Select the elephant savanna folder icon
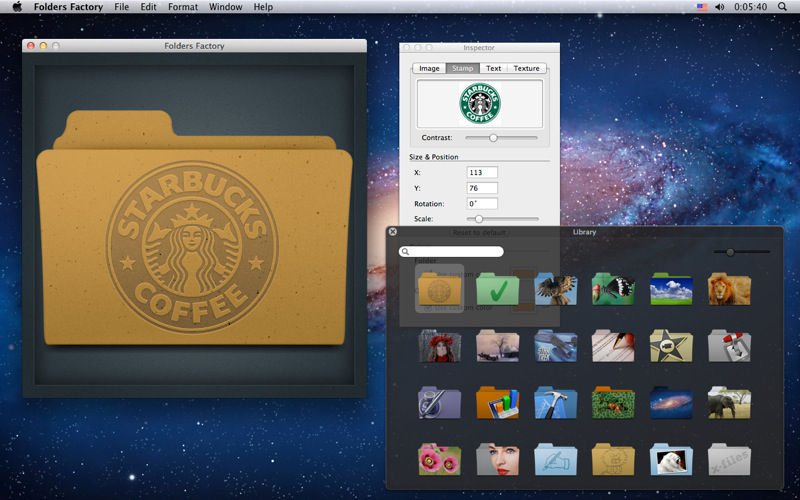The image size is (800, 500). (730, 403)
